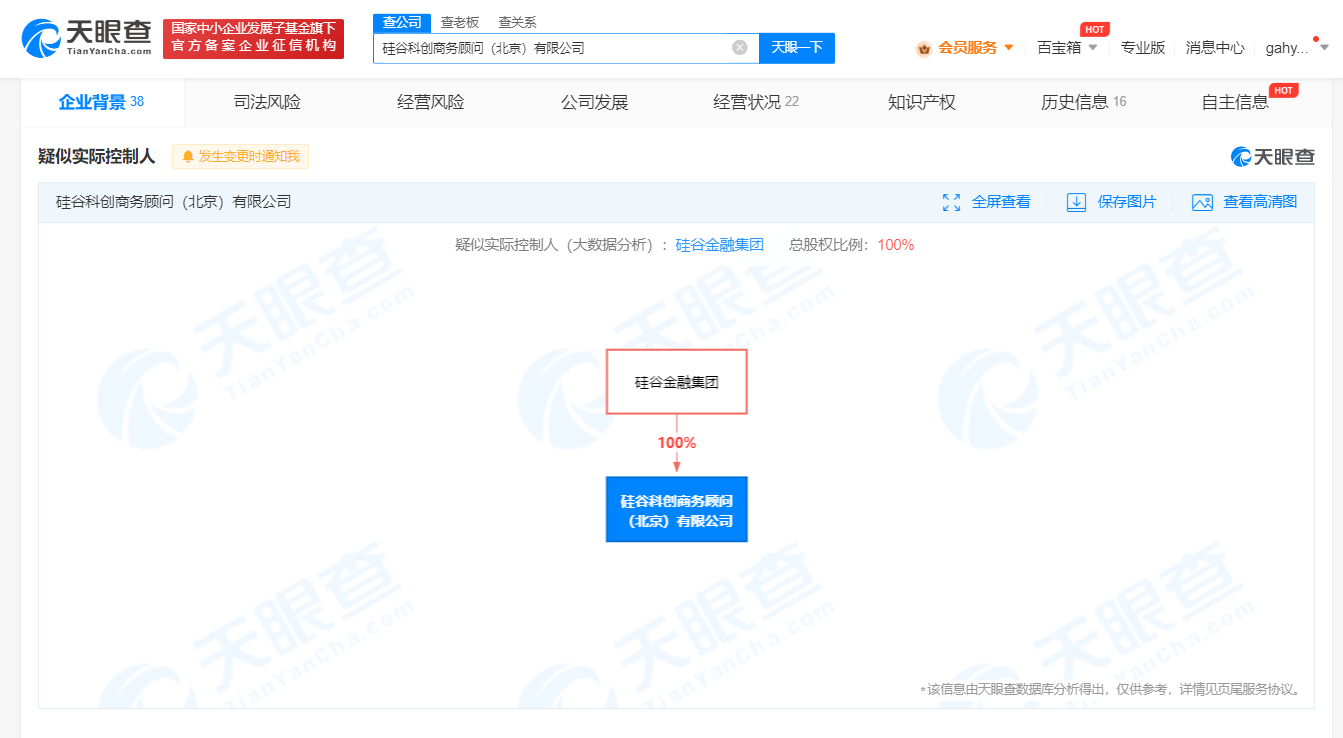1343x738 pixels.
Task: Click the save image download icon
Action: (x=1076, y=202)
